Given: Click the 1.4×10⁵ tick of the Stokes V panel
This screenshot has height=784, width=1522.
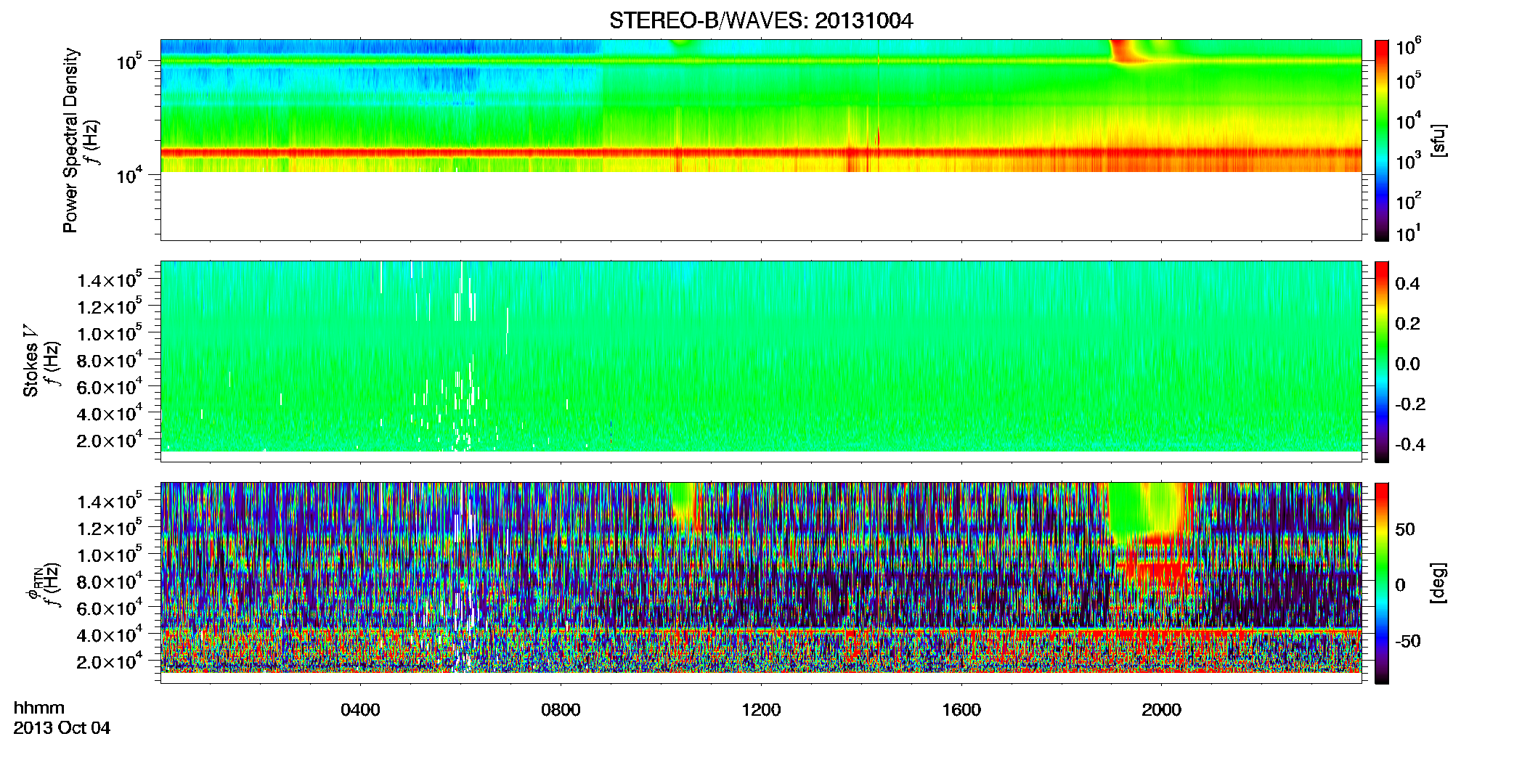Looking at the screenshot, I should pos(108,281).
